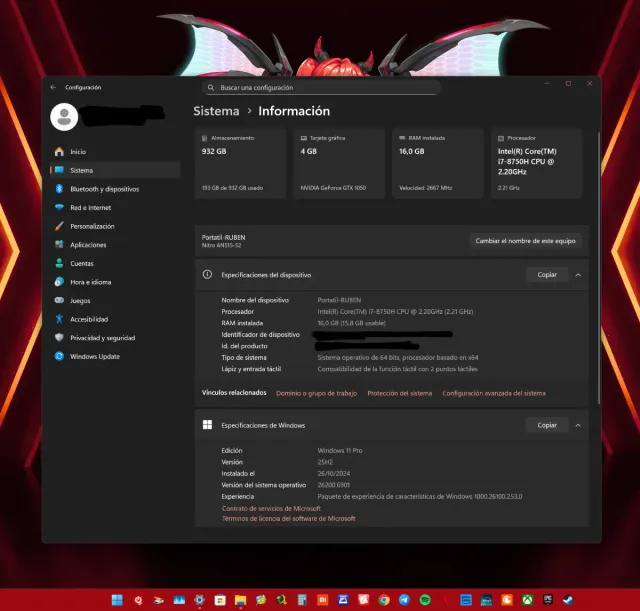The width and height of the screenshot is (640, 611).
Task: Click Sistema in the breadcrumb
Action: [216, 111]
